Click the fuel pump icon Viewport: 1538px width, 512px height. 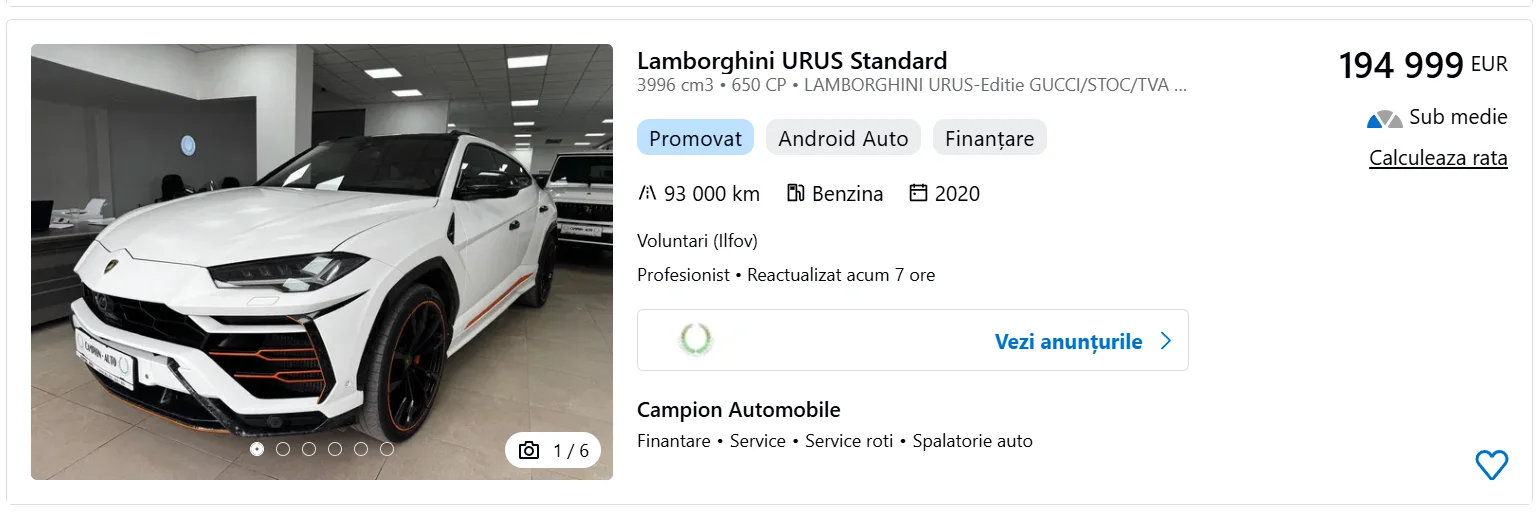796,193
